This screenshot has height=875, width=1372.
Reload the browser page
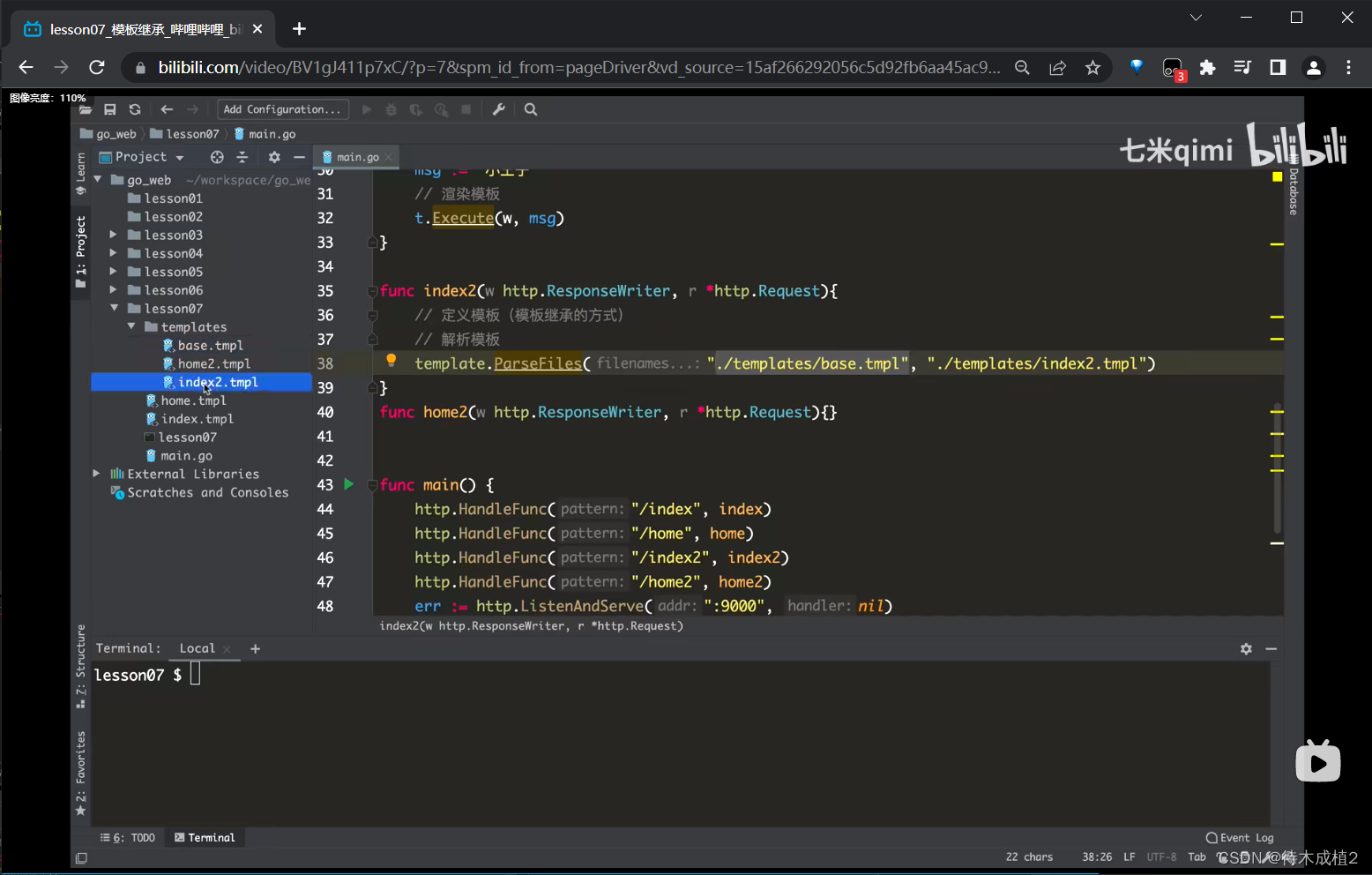tap(97, 67)
